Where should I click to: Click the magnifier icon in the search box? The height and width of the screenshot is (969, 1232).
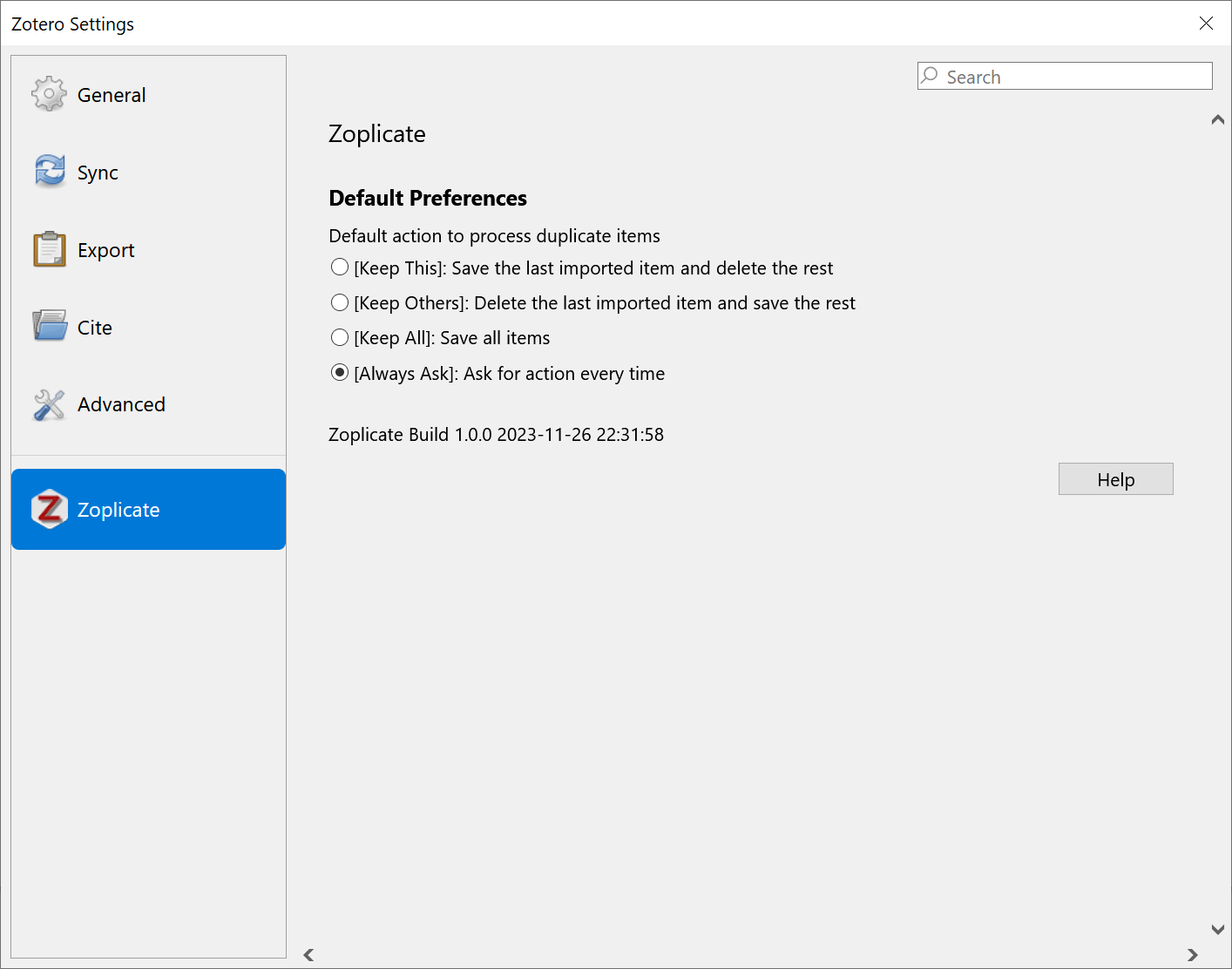click(931, 76)
